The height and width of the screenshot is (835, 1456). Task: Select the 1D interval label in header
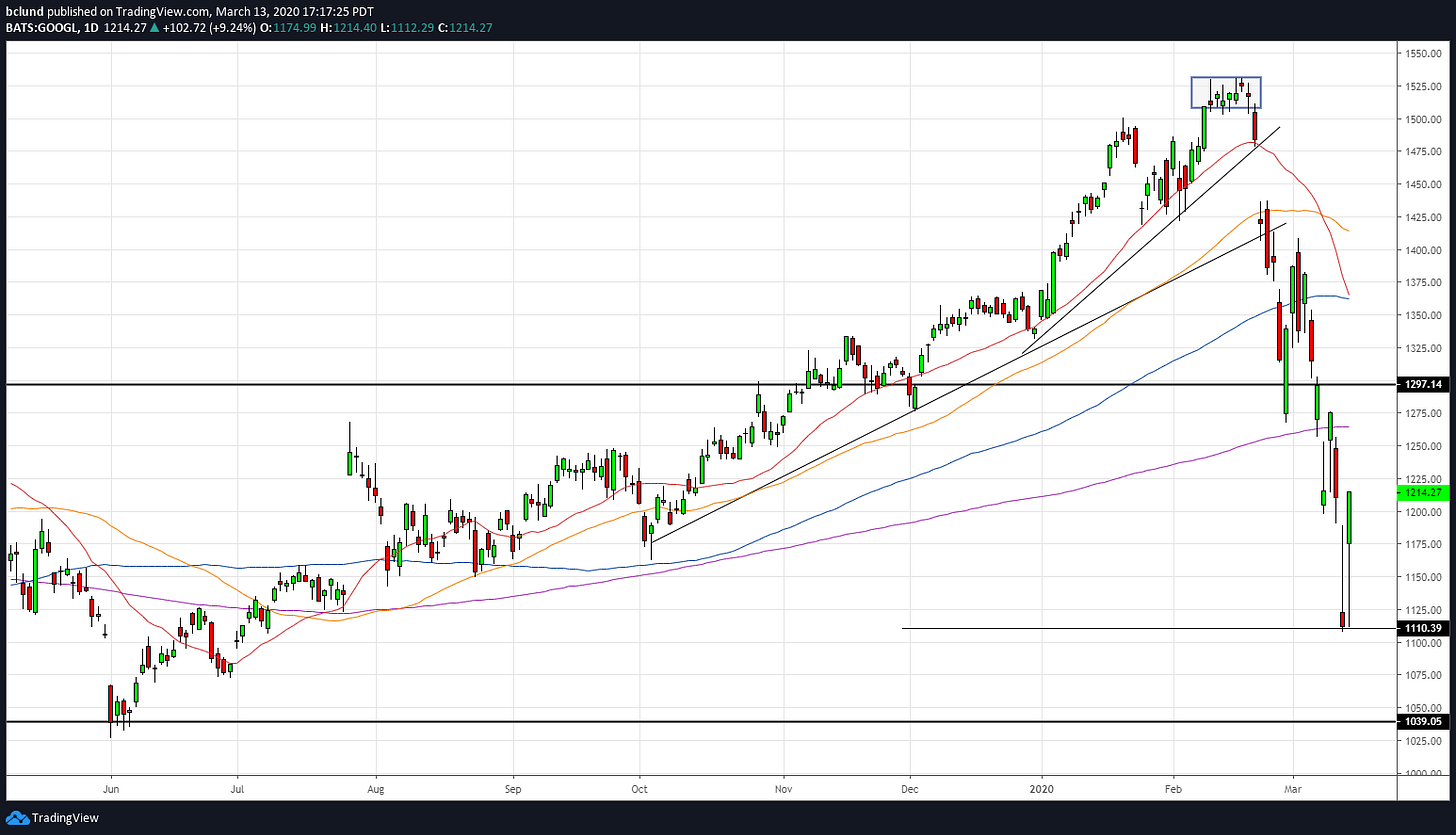click(89, 29)
